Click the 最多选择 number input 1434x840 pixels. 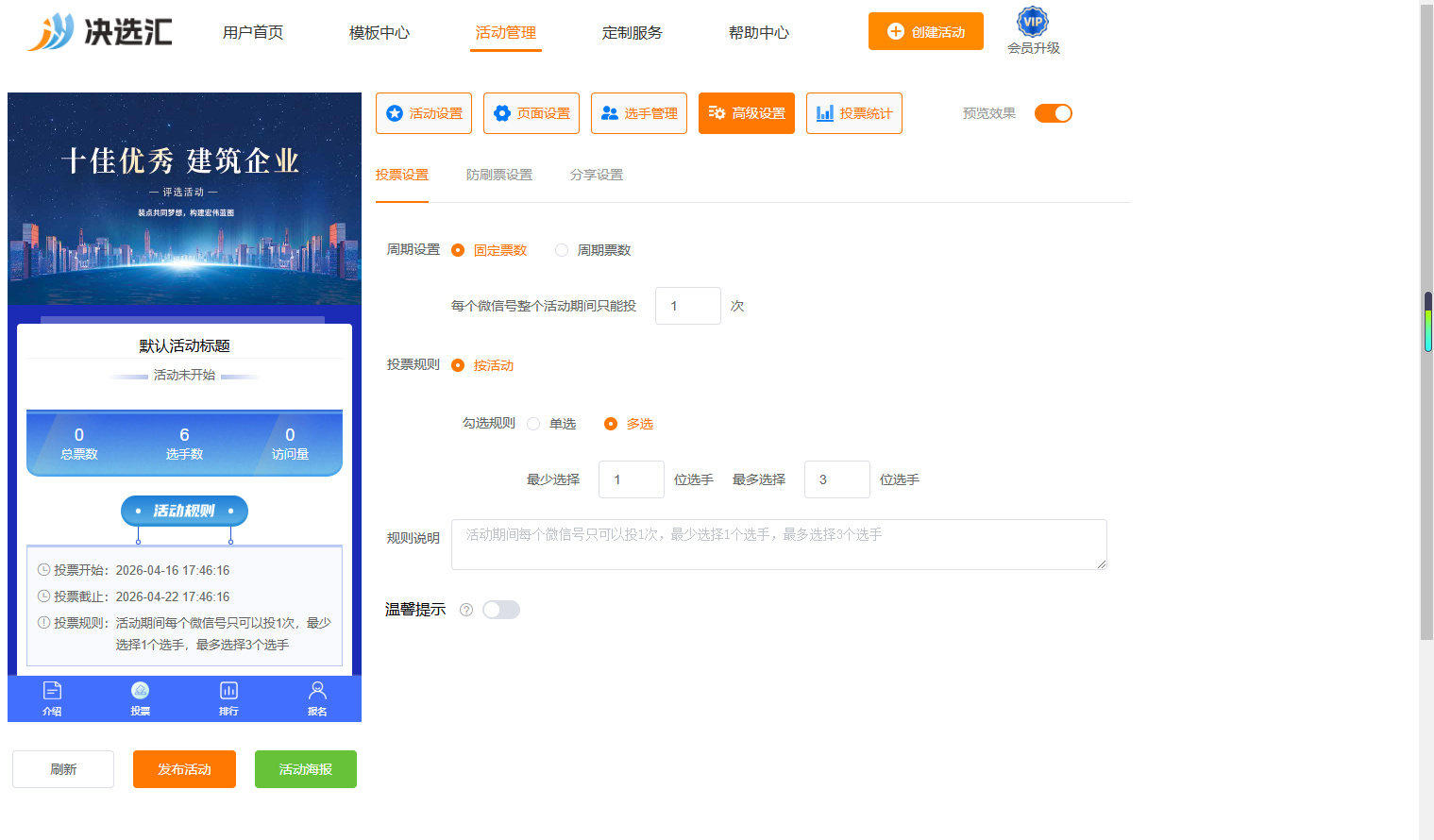click(837, 479)
